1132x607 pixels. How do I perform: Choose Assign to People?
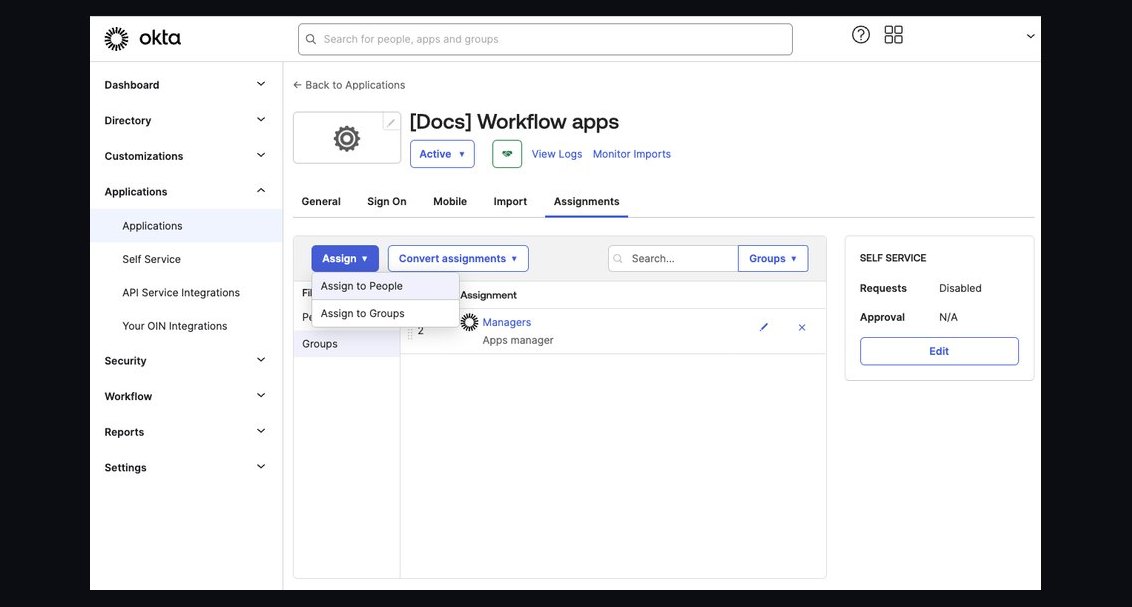click(385, 286)
